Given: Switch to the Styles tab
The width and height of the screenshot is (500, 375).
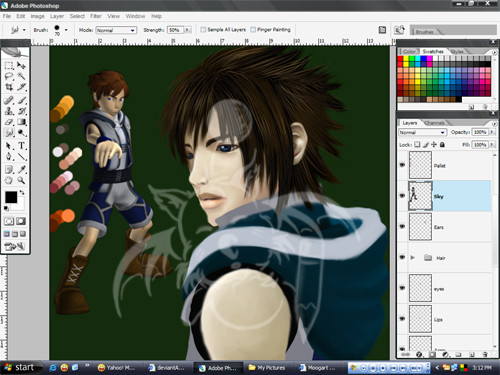Looking at the screenshot, I should coord(457,51).
